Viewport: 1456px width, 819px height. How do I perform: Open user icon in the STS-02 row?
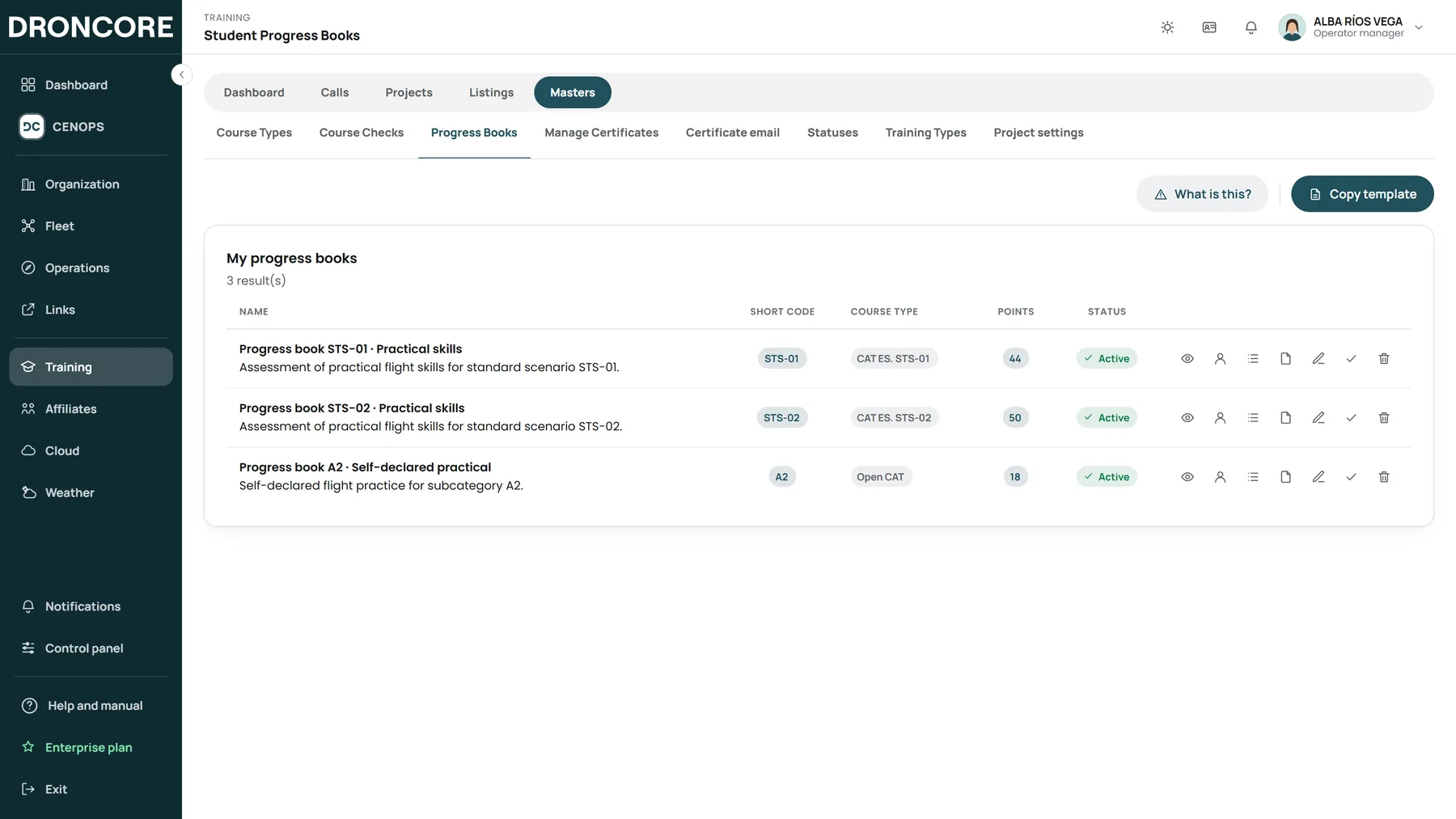(x=1220, y=418)
